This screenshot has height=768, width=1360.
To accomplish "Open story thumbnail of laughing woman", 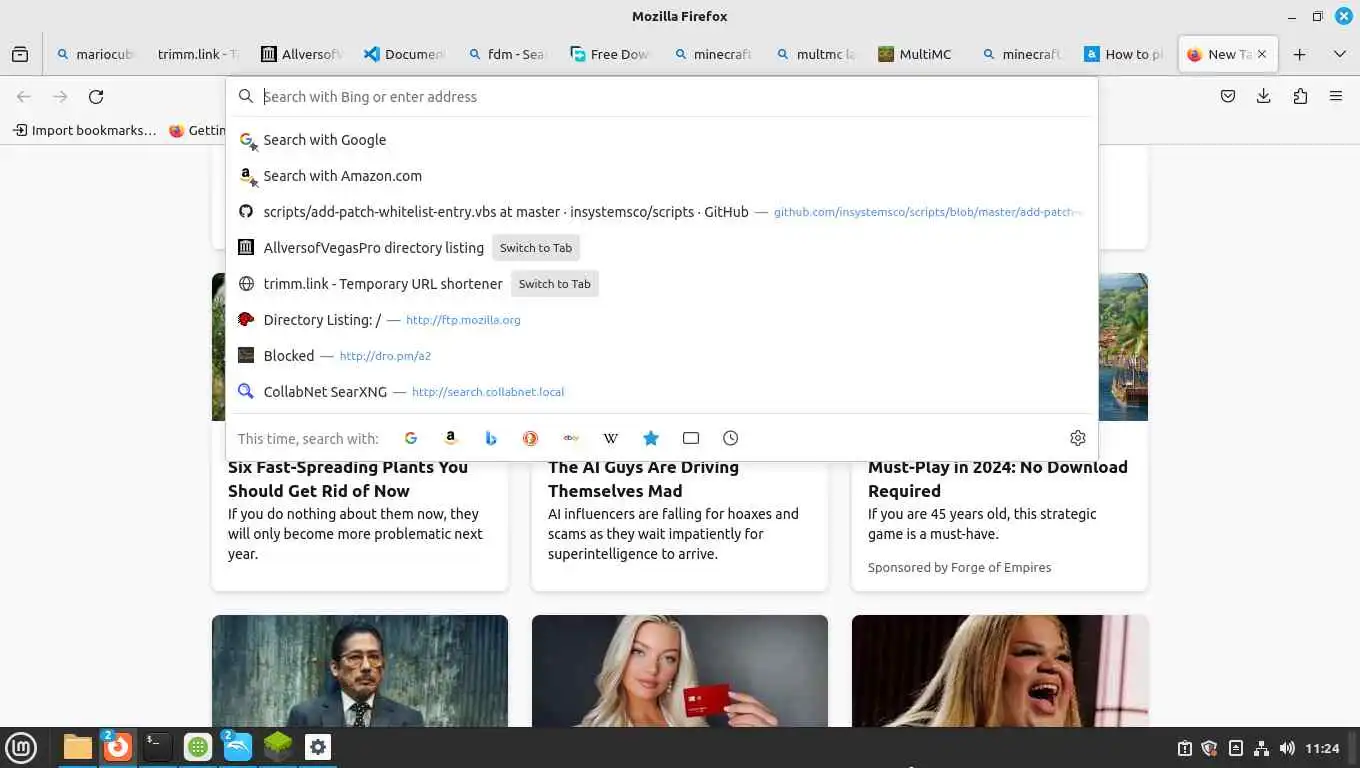I will coord(1000,671).
